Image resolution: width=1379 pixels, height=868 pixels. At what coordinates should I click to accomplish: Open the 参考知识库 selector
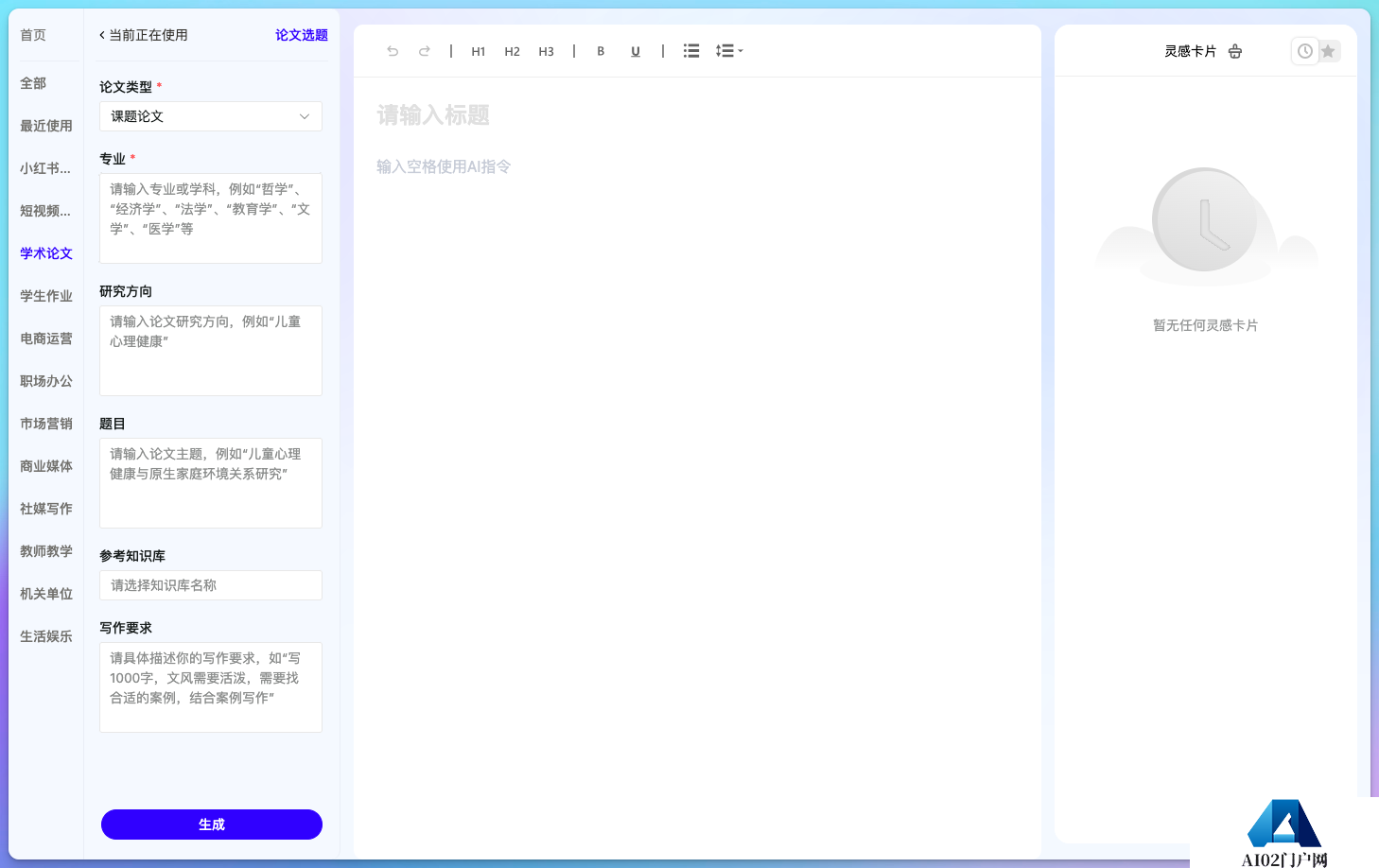coord(211,585)
